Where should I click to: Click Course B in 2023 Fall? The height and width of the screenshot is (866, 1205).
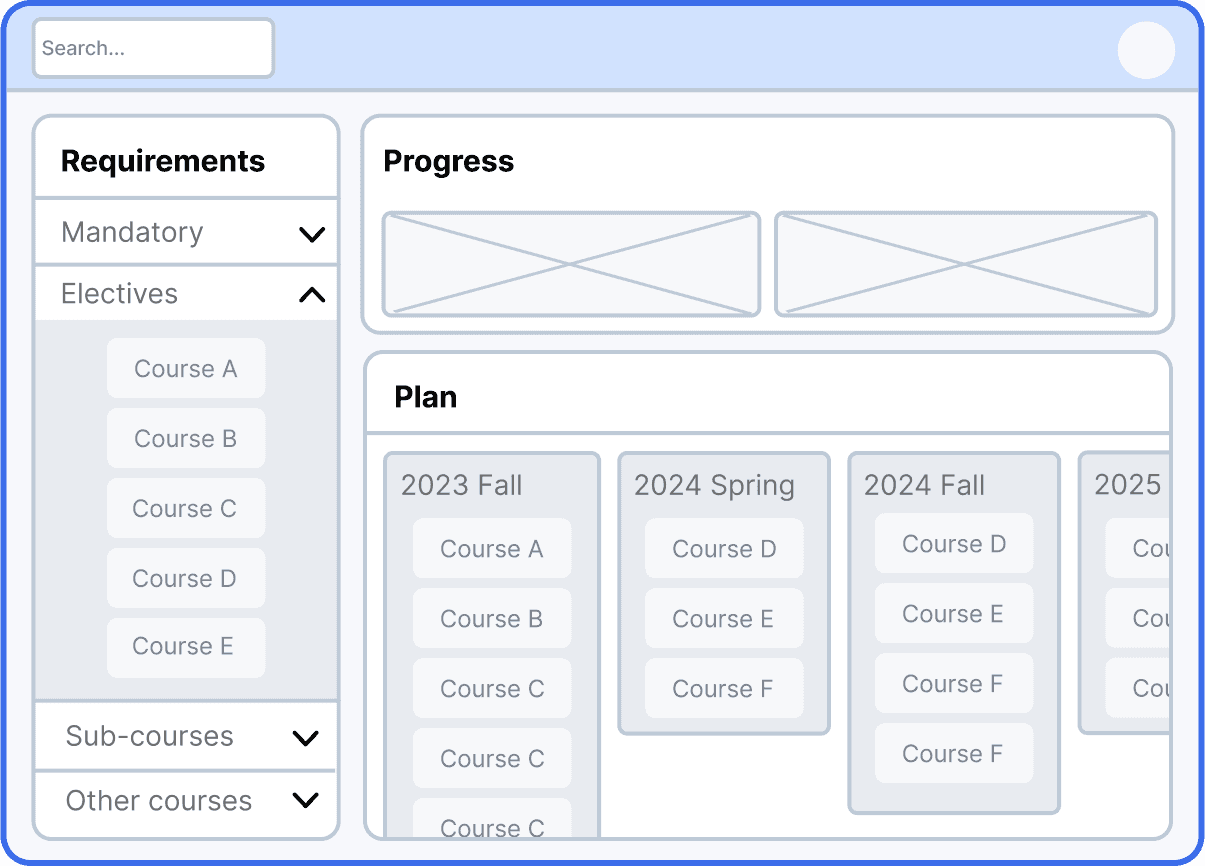pyautogui.click(x=492, y=618)
